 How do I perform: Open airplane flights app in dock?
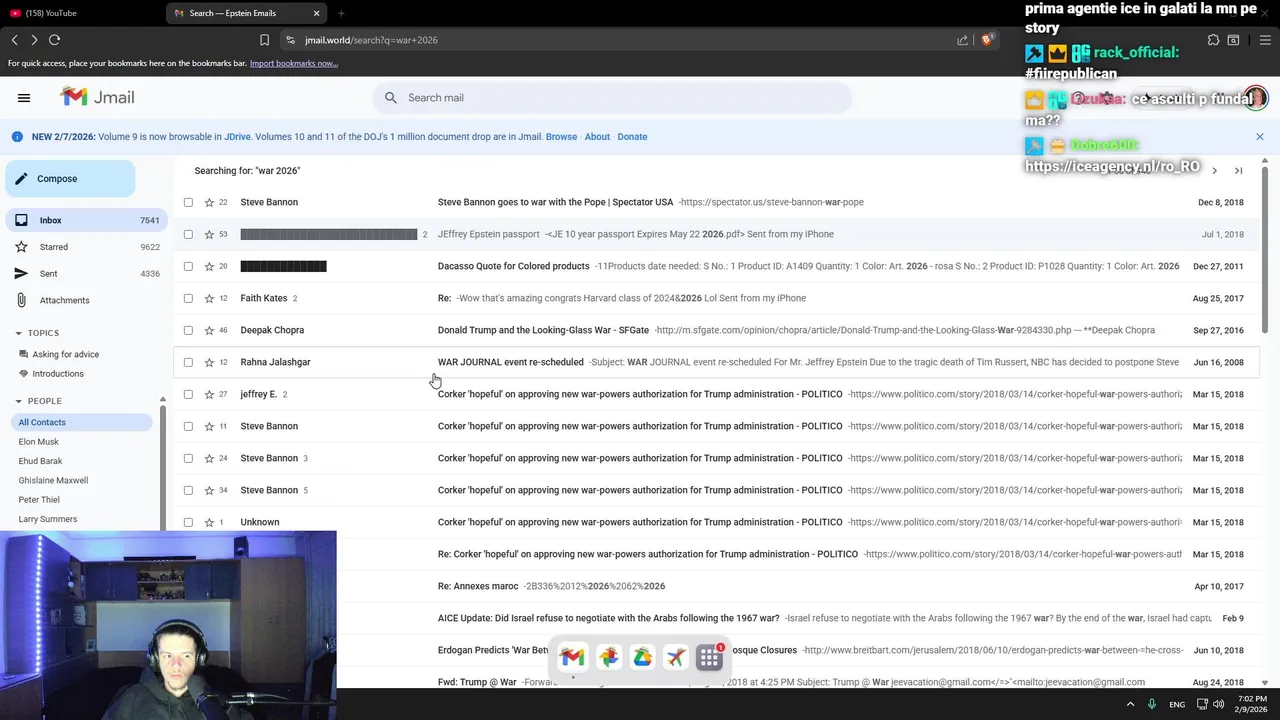click(x=676, y=657)
